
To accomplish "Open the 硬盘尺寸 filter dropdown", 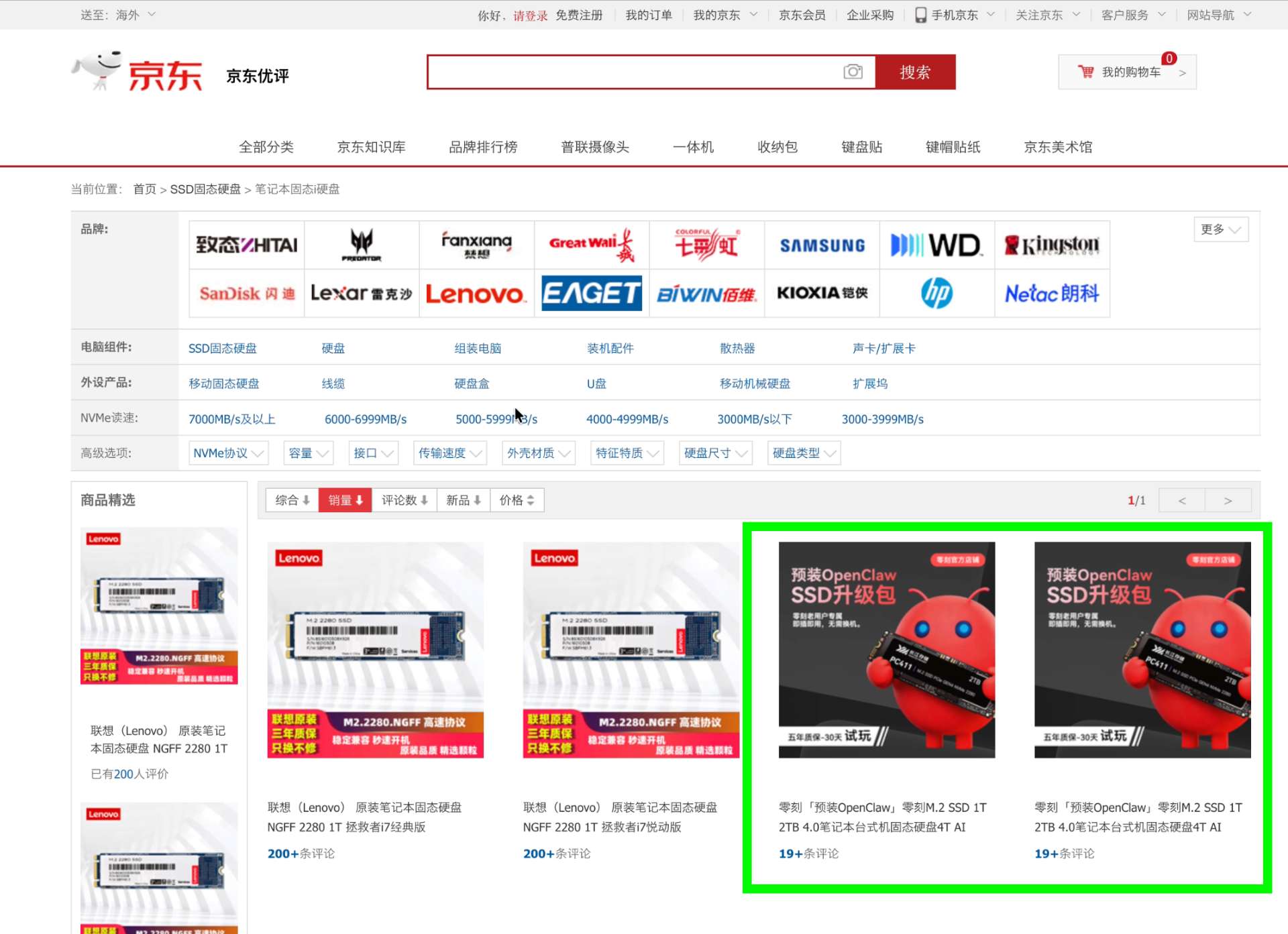I will coord(716,453).
